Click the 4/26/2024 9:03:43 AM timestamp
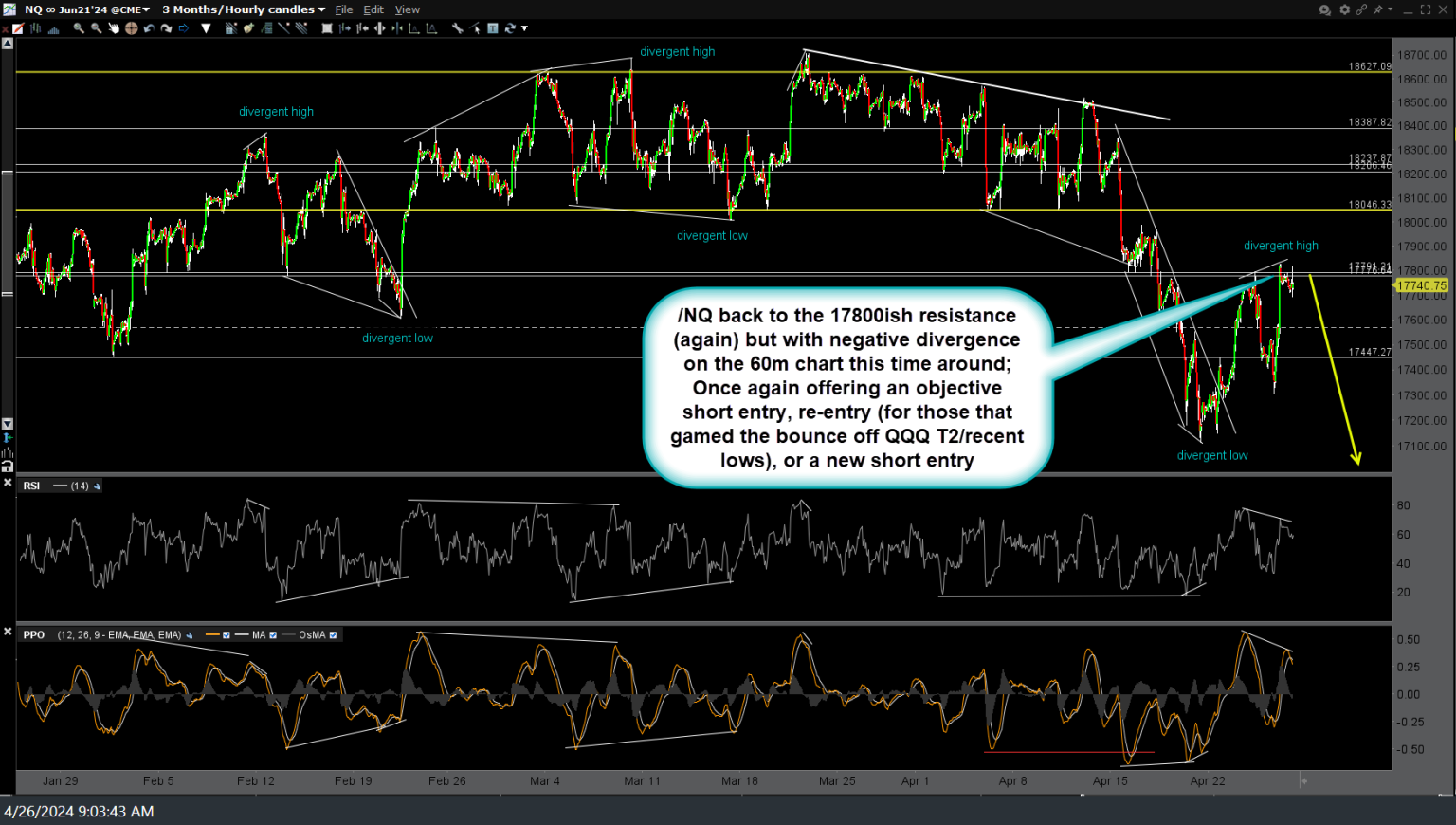 (x=79, y=811)
